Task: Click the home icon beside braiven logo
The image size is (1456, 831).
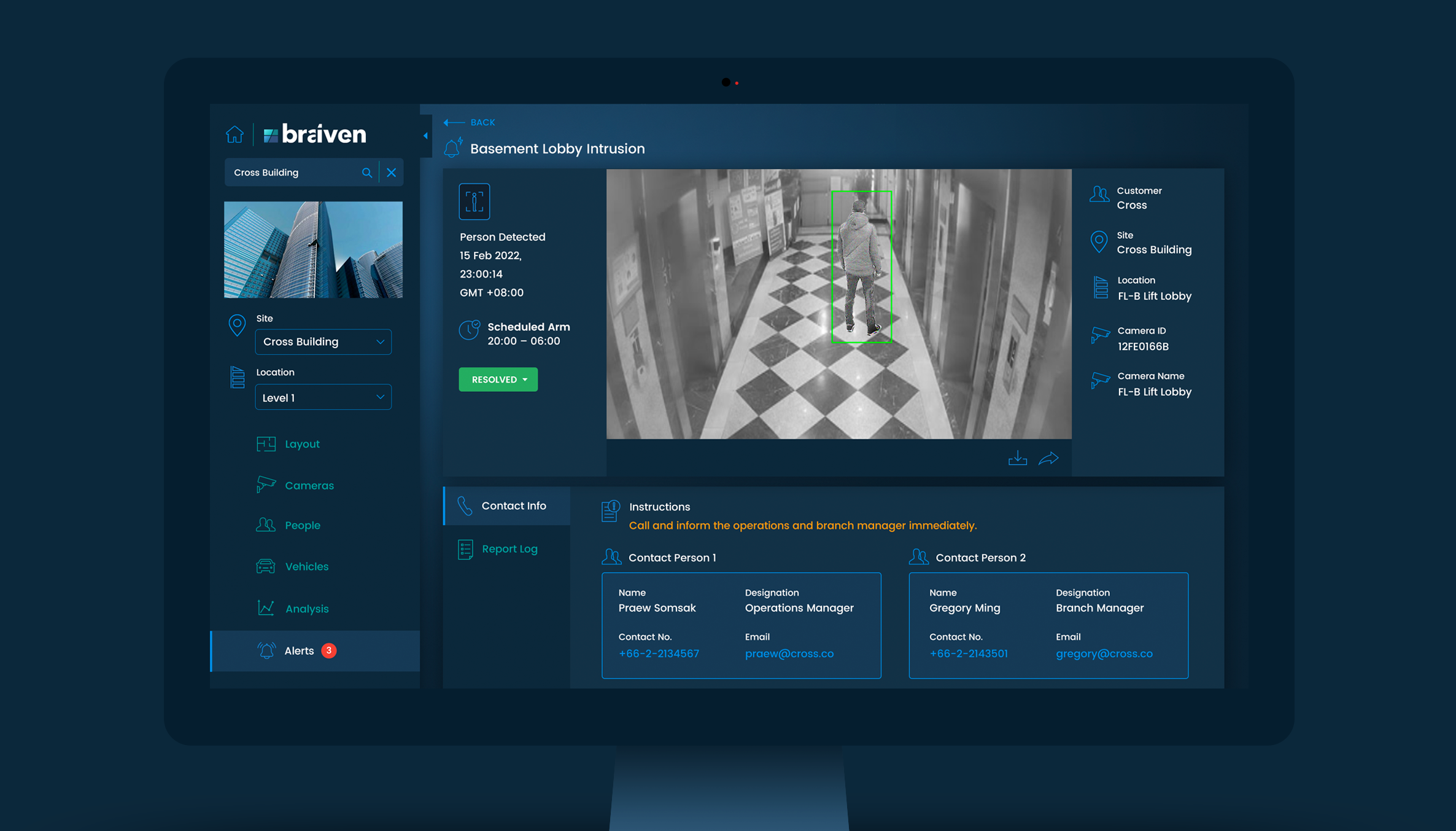Action: (234, 134)
